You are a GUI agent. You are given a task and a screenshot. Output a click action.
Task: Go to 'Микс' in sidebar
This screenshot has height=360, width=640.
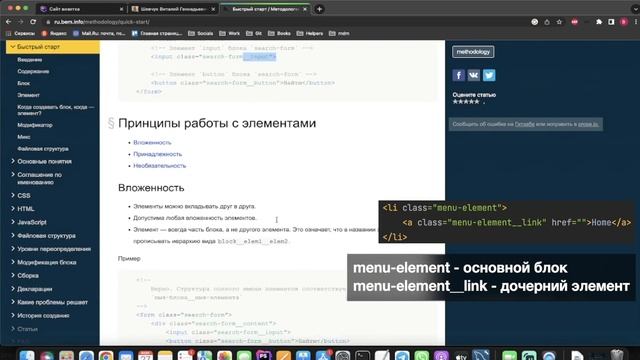(x=24, y=137)
